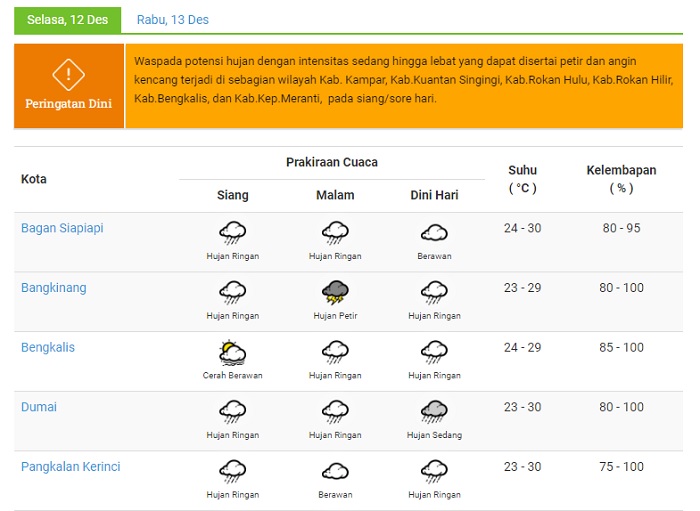Open the Dumai city link
The height and width of the screenshot is (511, 700).
point(39,407)
